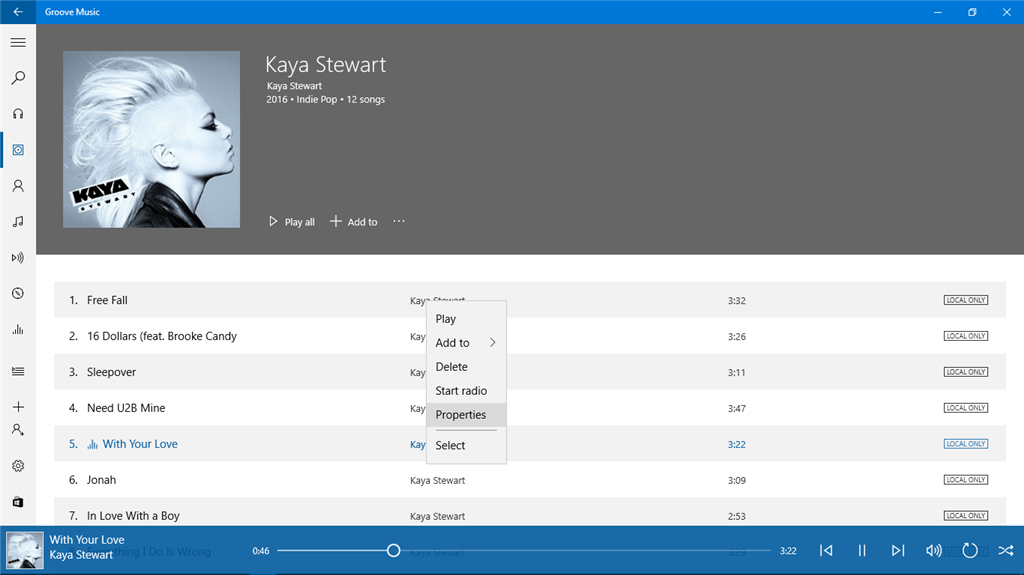Toggle shuffle mode
Viewport: 1024px width, 575px height.
(1006, 551)
